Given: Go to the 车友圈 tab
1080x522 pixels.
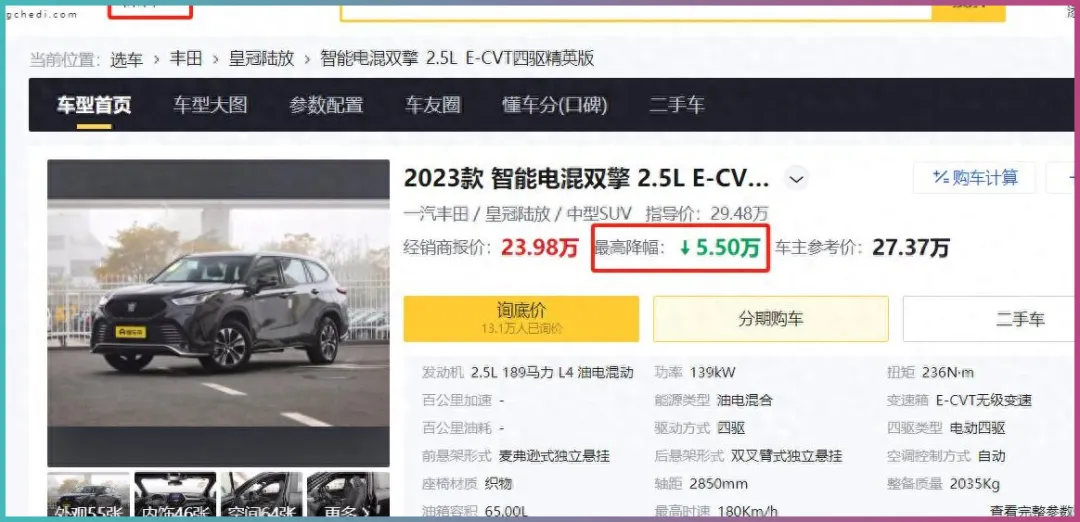Looking at the screenshot, I should coord(433,105).
